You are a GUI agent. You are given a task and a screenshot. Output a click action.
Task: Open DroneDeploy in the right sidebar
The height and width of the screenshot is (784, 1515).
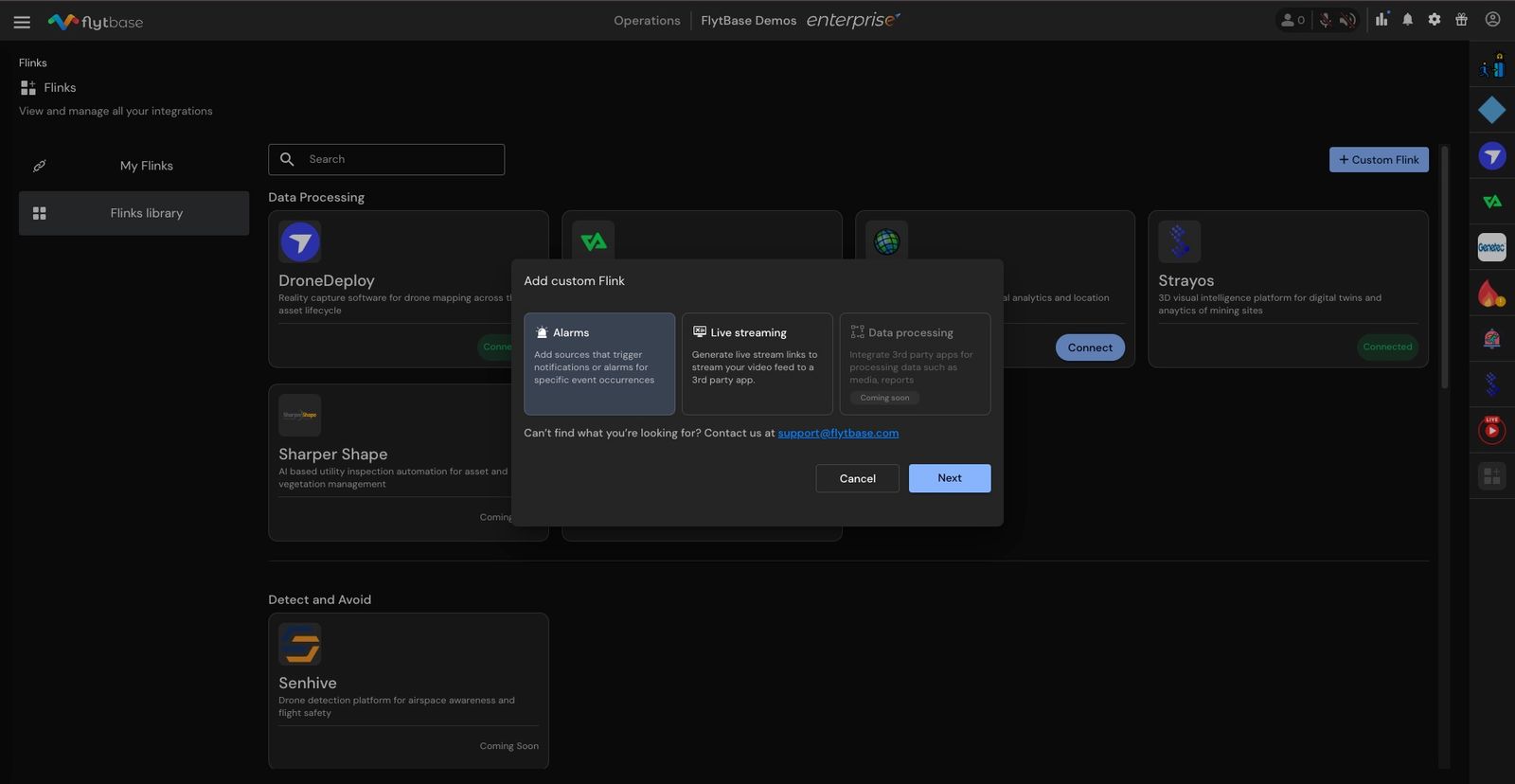pyautogui.click(x=1492, y=156)
